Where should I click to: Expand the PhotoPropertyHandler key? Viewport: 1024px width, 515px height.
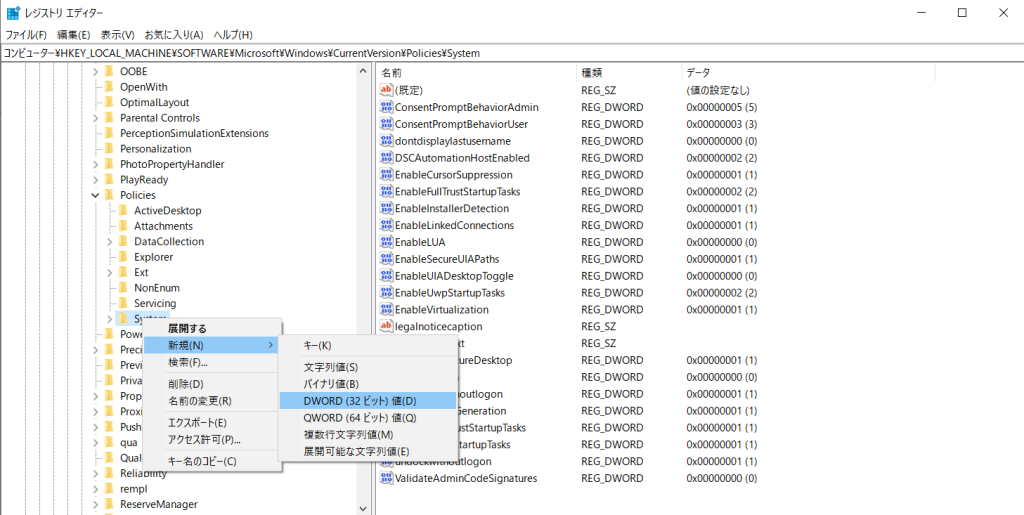95,164
